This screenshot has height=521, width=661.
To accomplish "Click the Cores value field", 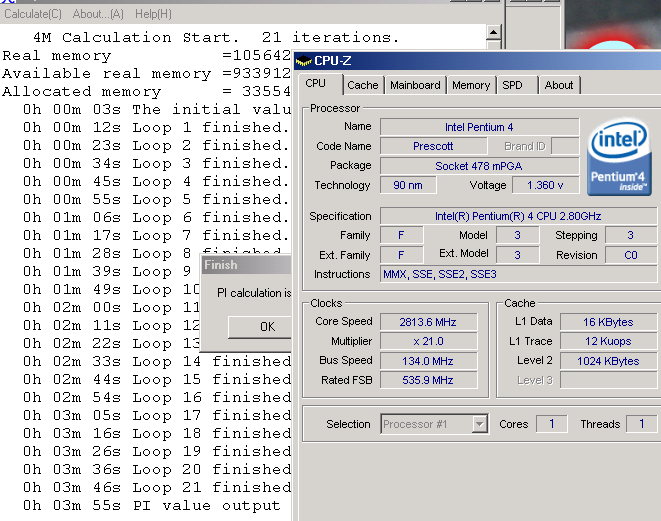I will coord(551,424).
